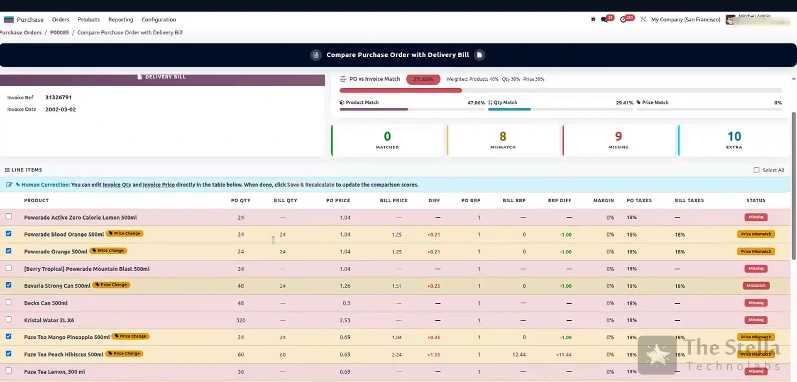Click the 27.65% match score badge
797x382 pixels.
coord(423,79)
